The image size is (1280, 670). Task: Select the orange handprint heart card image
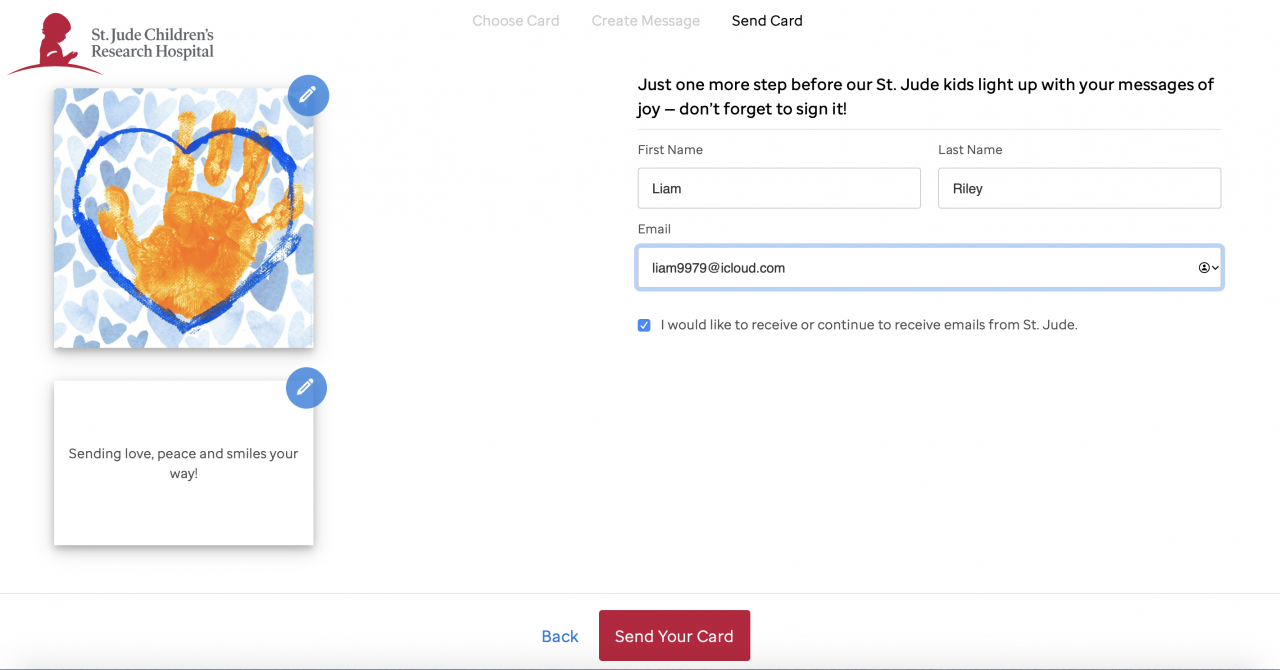click(x=183, y=218)
